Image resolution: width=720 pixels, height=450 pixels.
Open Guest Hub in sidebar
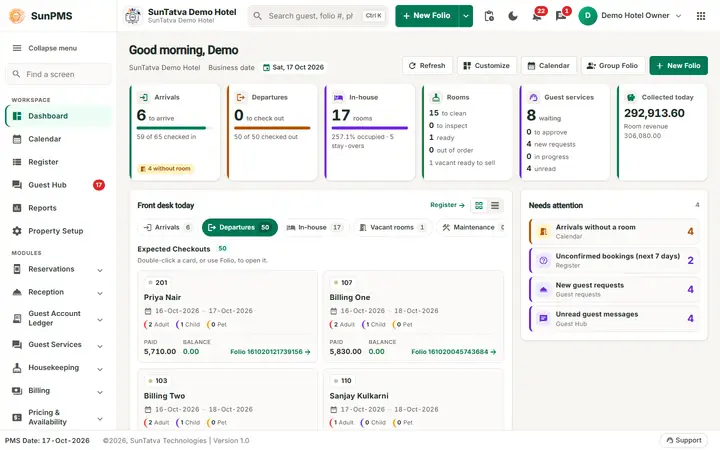click(58, 185)
